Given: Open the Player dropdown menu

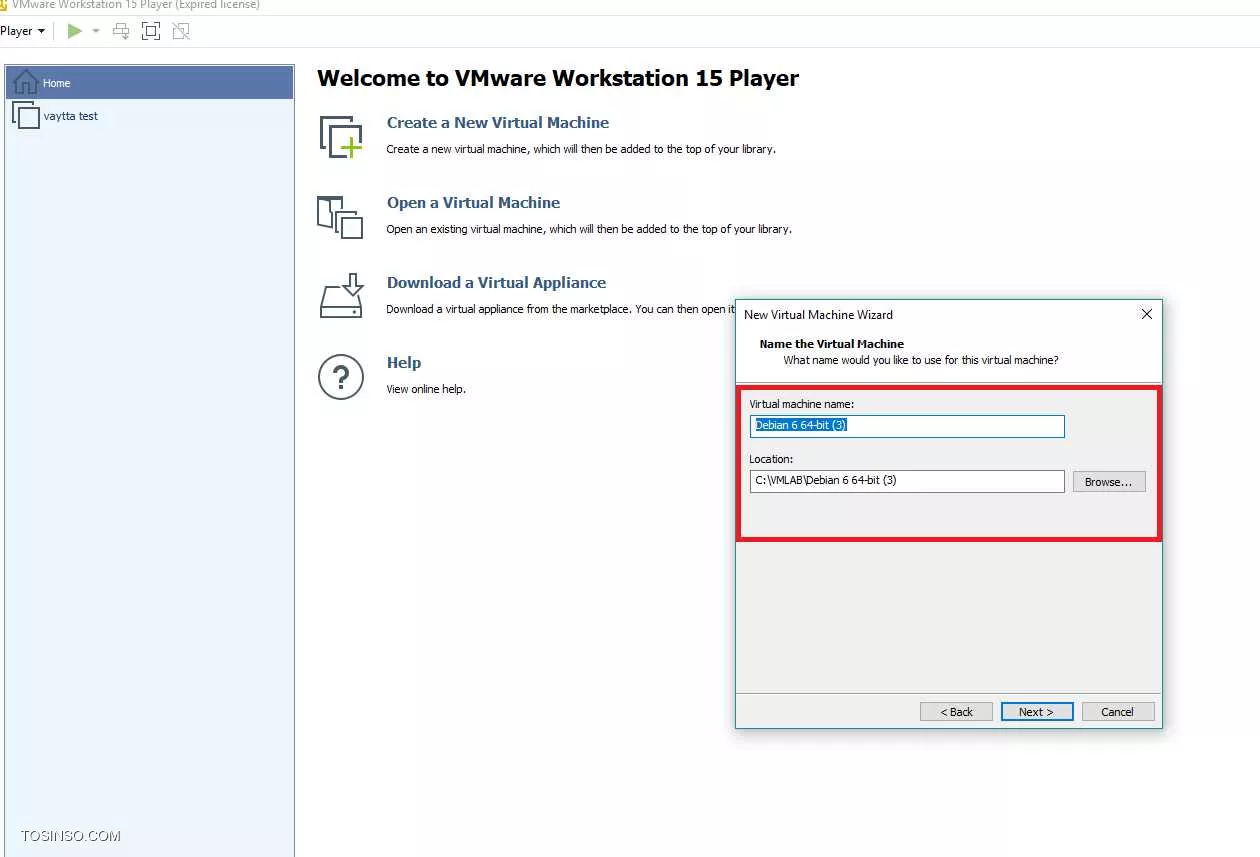Looking at the screenshot, I should (x=23, y=31).
